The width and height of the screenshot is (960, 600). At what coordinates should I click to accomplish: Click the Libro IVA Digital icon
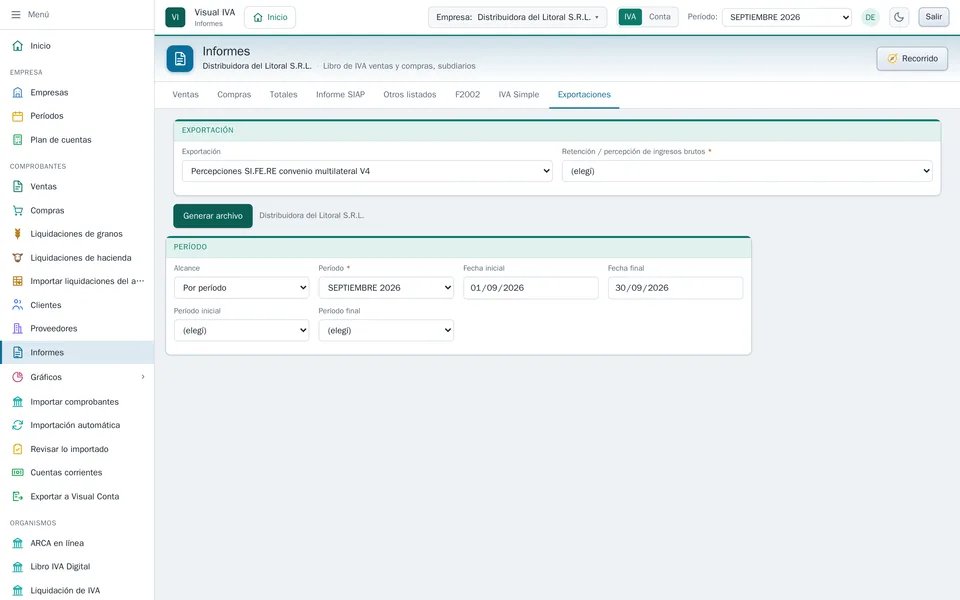[x=18, y=566]
